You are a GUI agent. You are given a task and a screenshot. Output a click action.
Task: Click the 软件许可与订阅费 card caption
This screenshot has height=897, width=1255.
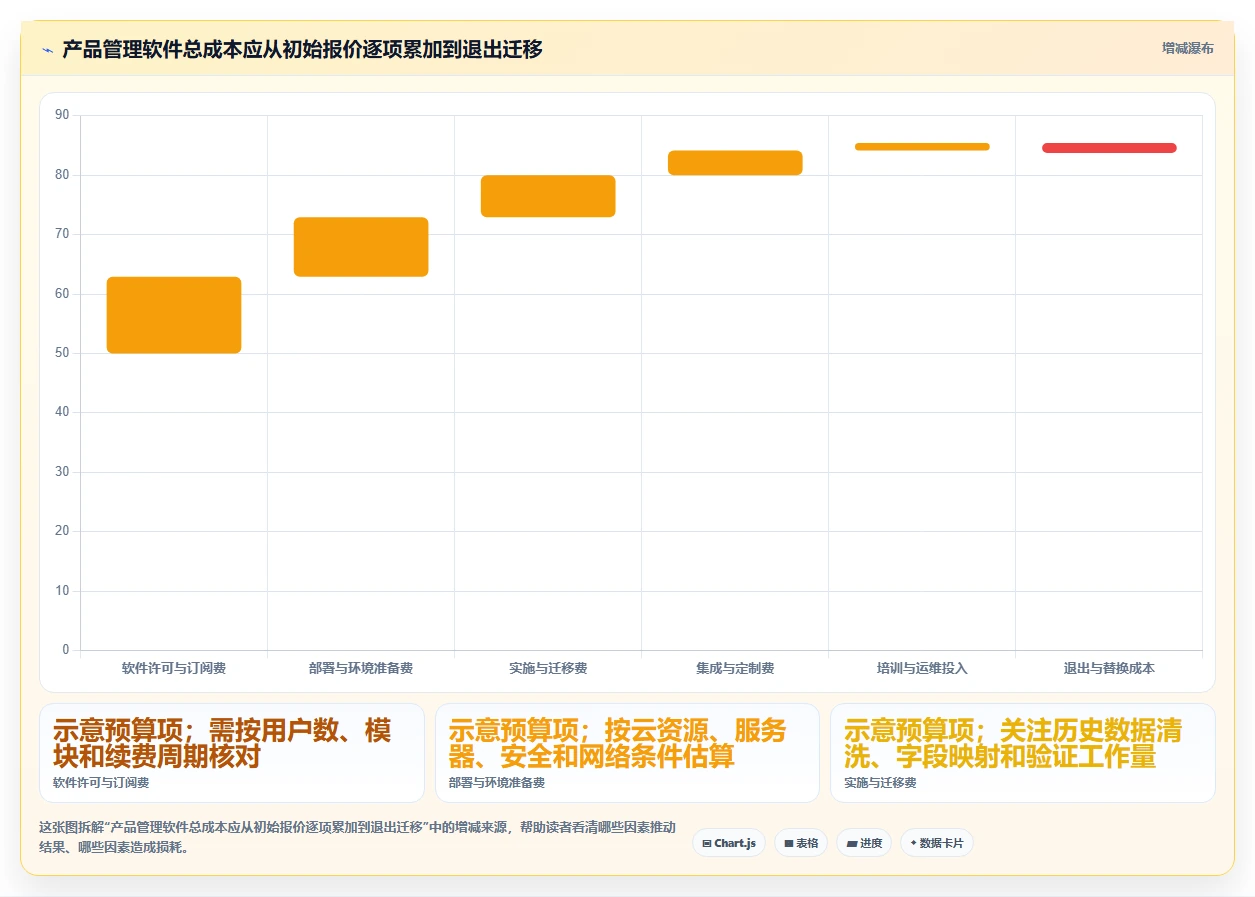101,783
